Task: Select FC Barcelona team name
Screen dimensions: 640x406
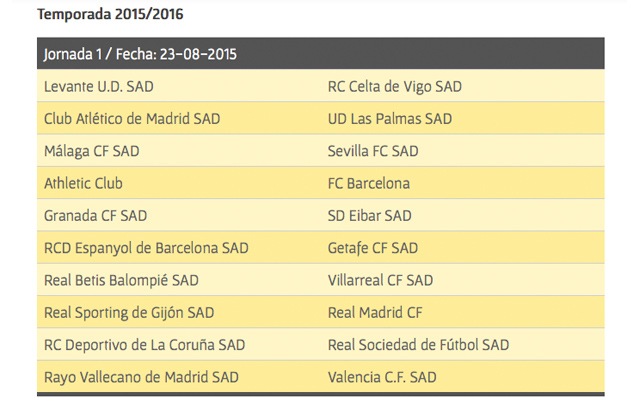Action: click(369, 184)
